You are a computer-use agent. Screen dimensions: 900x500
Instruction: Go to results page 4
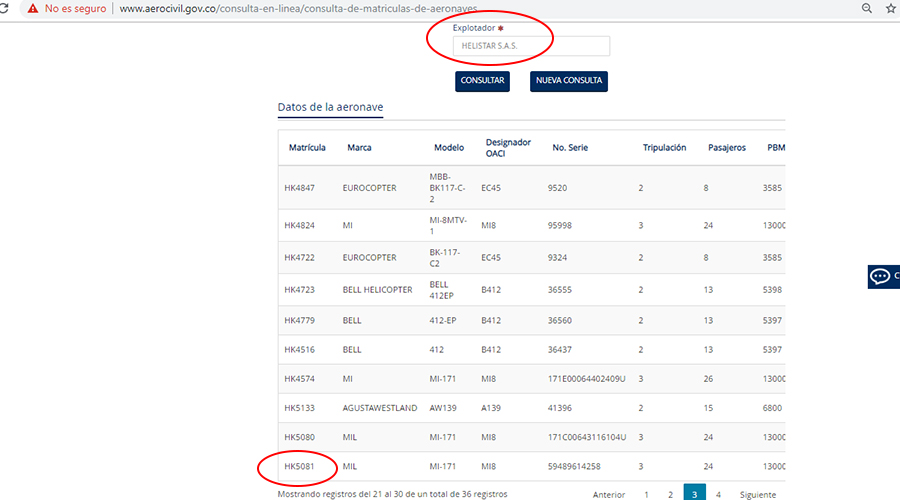tap(718, 494)
